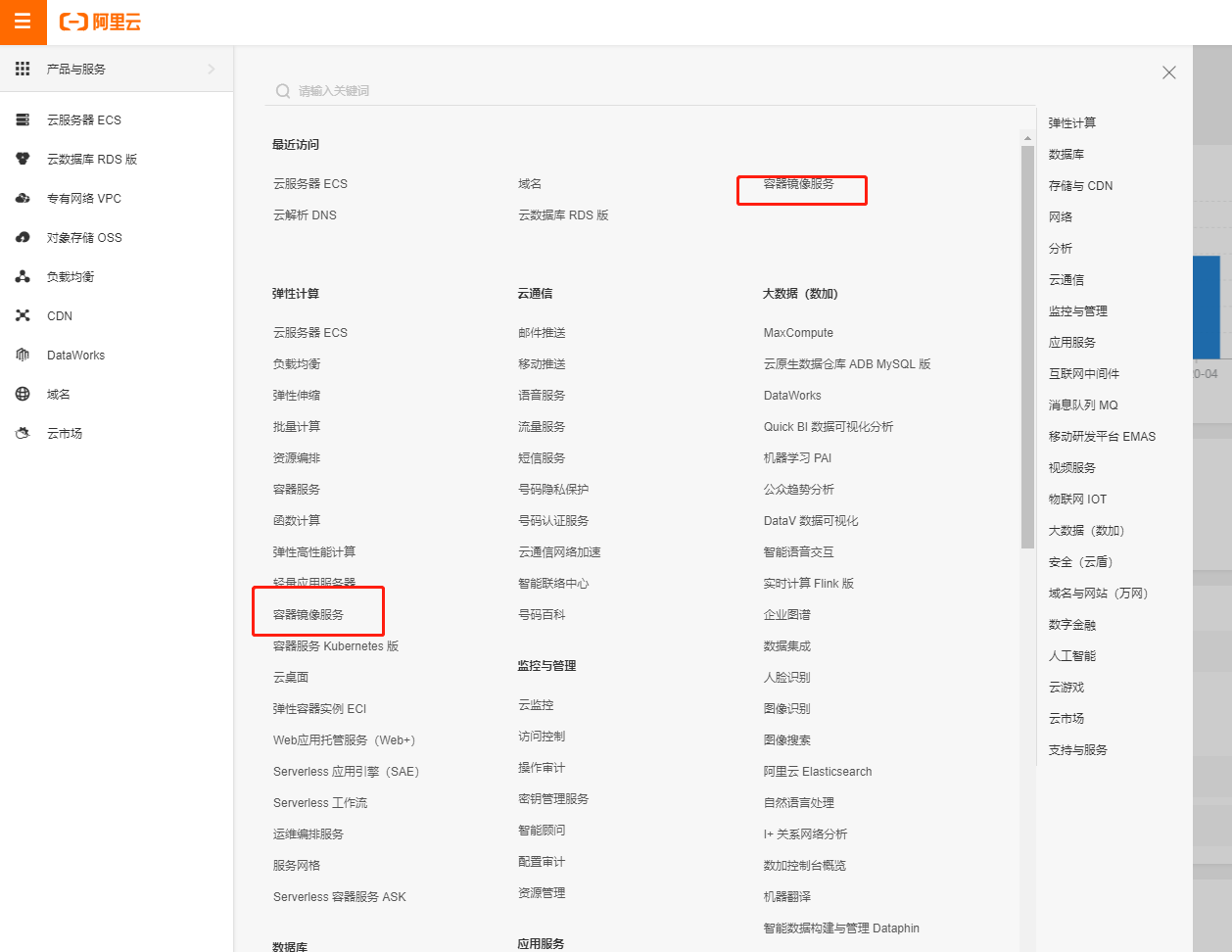Viewport: 1232px width, 952px height.
Task: Open 负载均衡 in sidebar
Action: (x=71, y=276)
